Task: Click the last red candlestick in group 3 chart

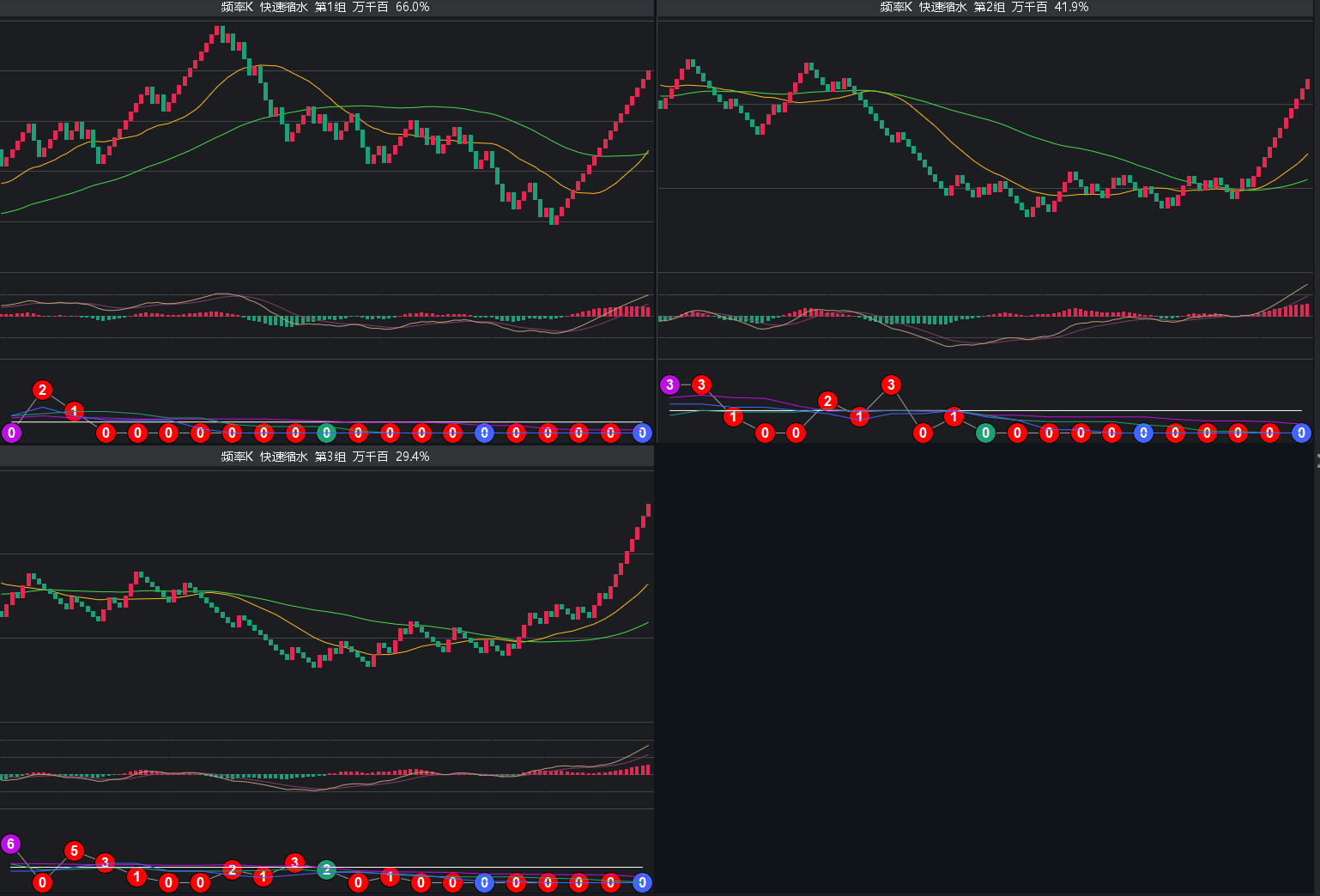Action: point(648,511)
